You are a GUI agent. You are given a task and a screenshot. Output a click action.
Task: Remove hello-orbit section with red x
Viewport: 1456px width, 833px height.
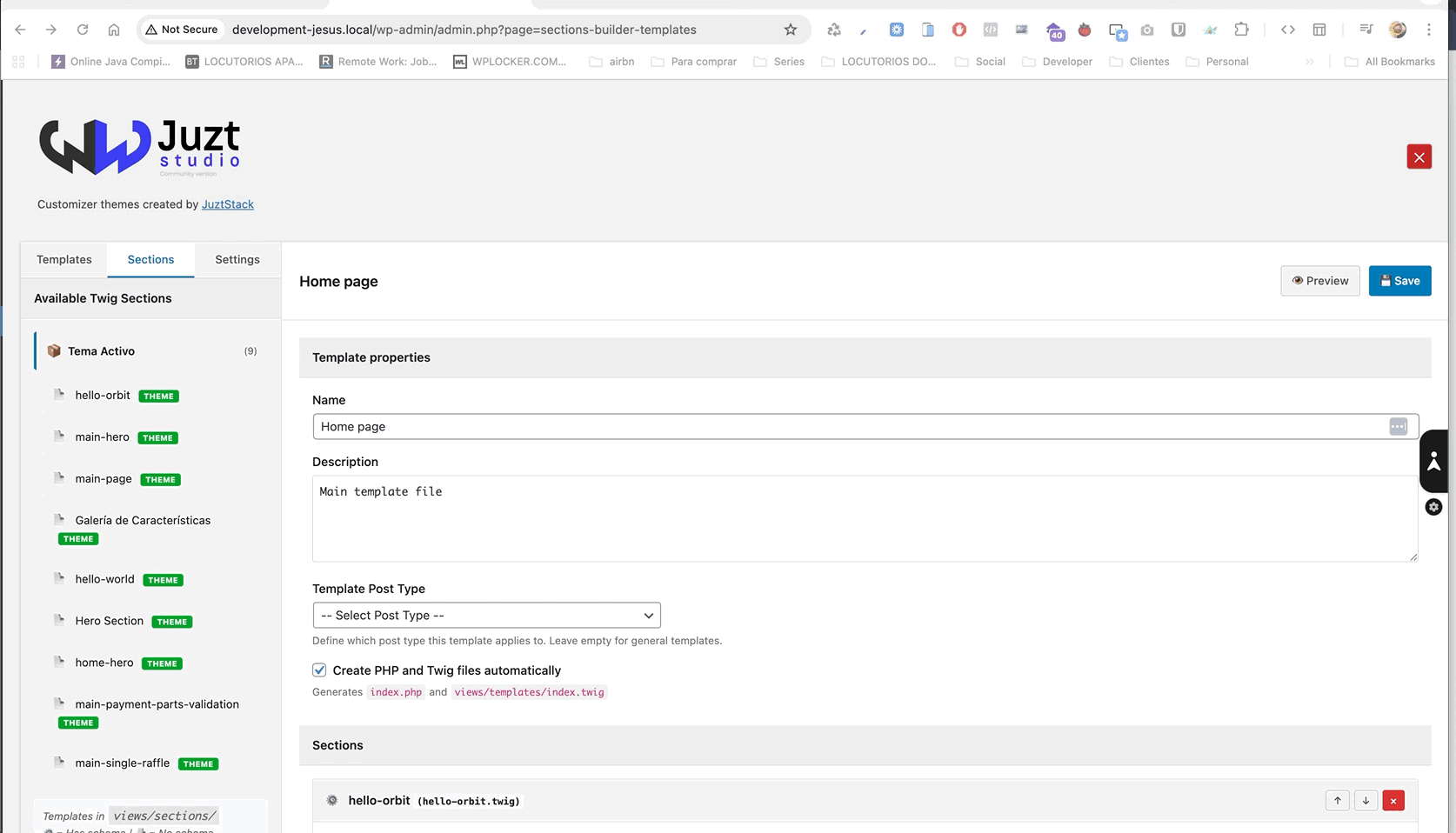[1393, 801]
